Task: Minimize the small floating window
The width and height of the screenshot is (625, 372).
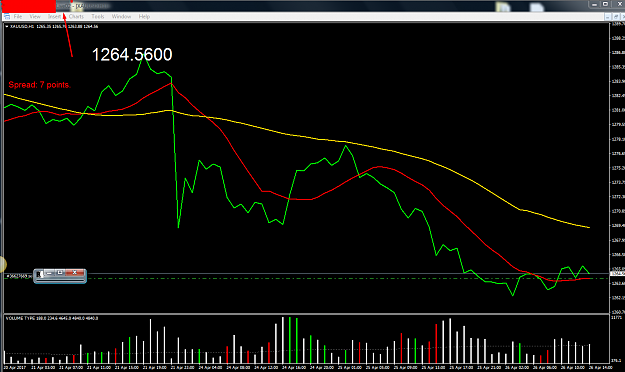Action: click(x=49, y=273)
